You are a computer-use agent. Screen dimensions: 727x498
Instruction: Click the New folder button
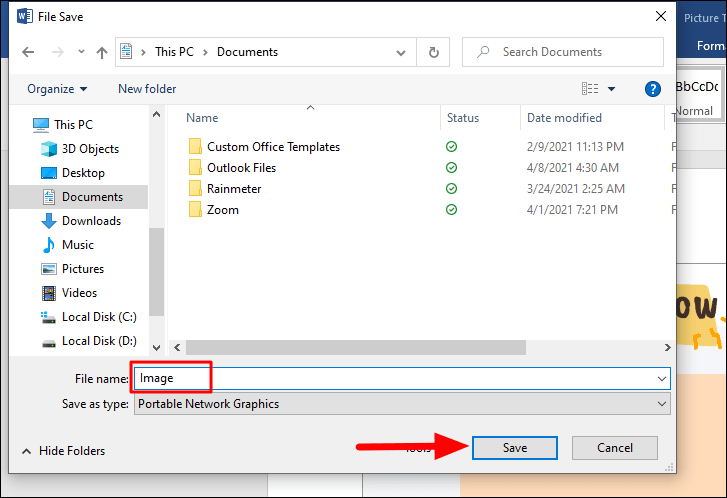(x=147, y=89)
